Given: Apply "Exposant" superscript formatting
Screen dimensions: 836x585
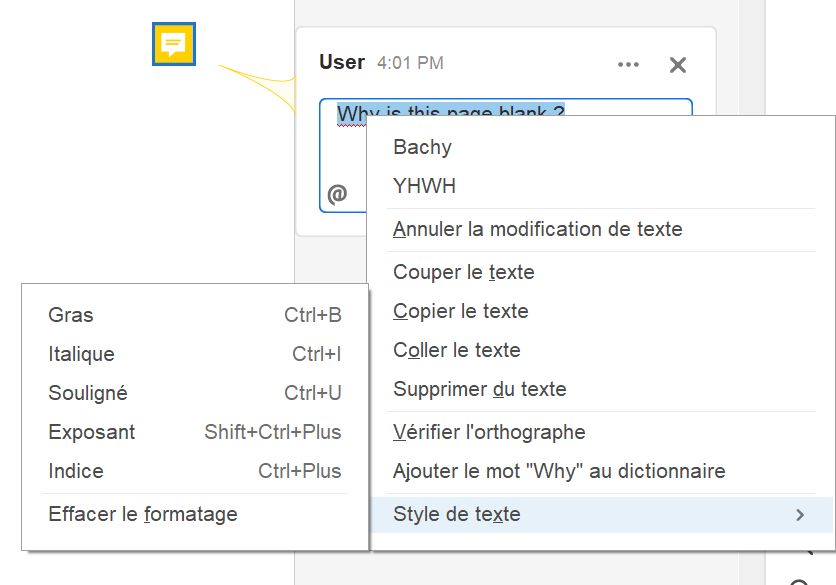Looking at the screenshot, I should (x=91, y=432).
